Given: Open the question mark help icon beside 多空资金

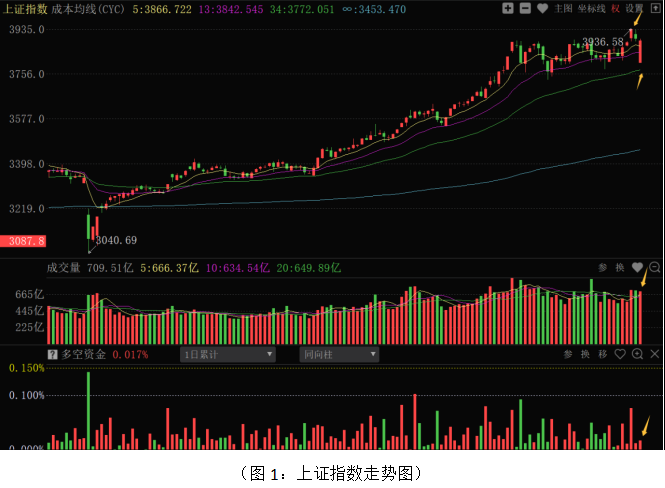Looking at the screenshot, I should pos(52,355).
